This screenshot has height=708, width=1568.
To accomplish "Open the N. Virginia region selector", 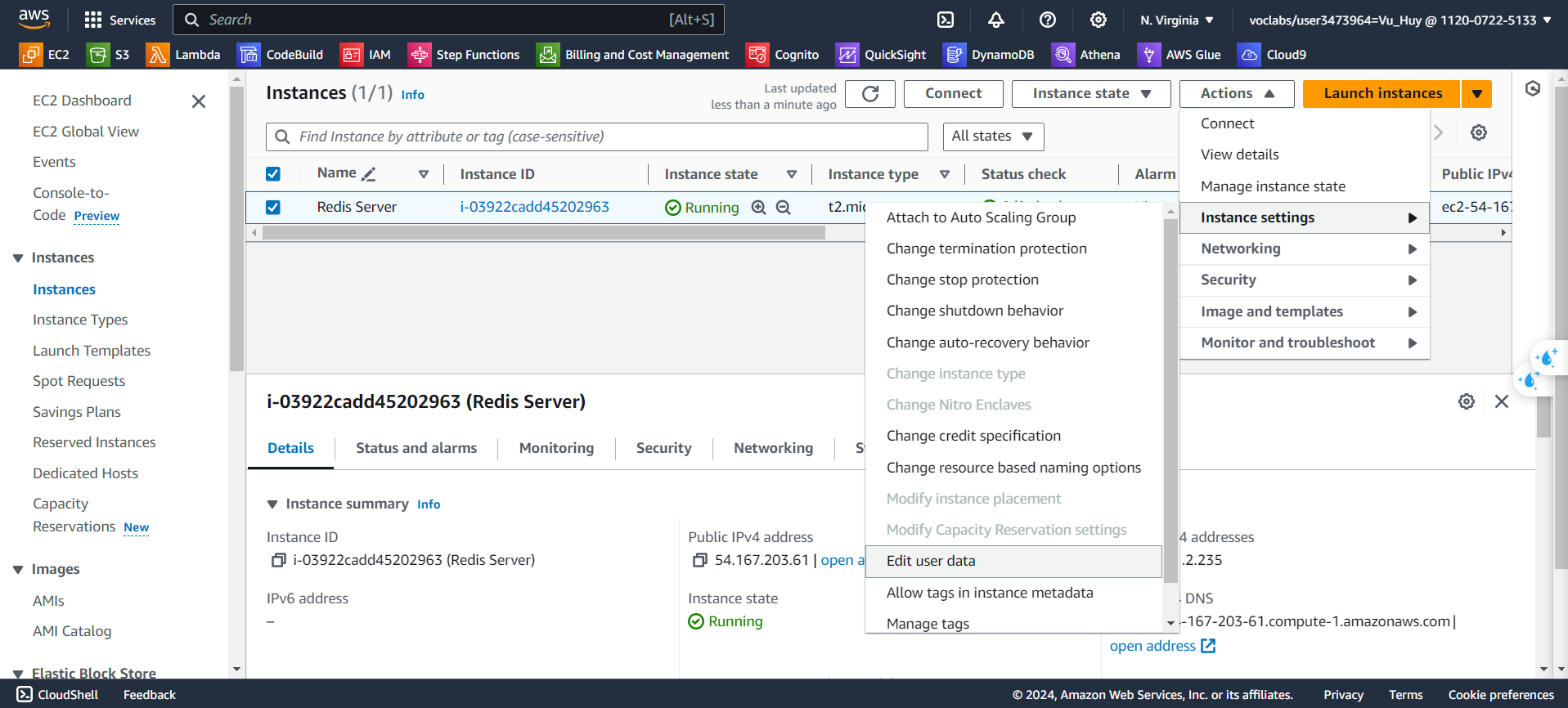I will click(x=1176, y=20).
